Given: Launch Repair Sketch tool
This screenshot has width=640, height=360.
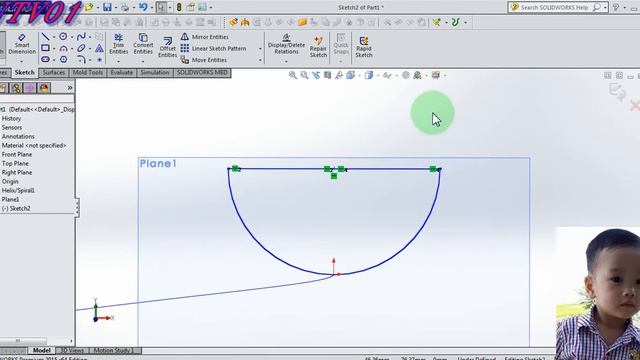Looking at the screenshot, I should click(318, 47).
